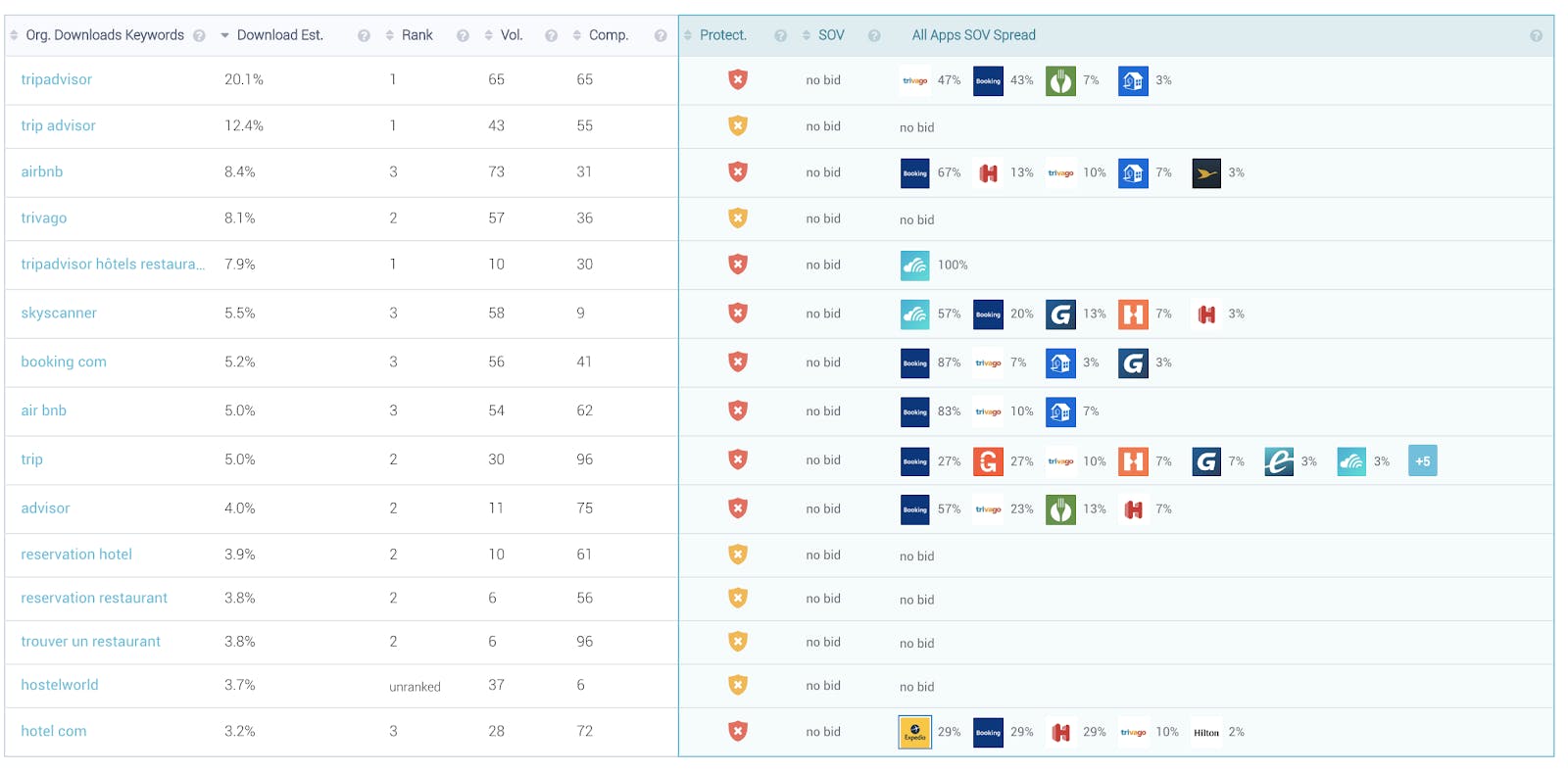
Task: Click the unranked value in the hostelworld row
Action: [415, 687]
